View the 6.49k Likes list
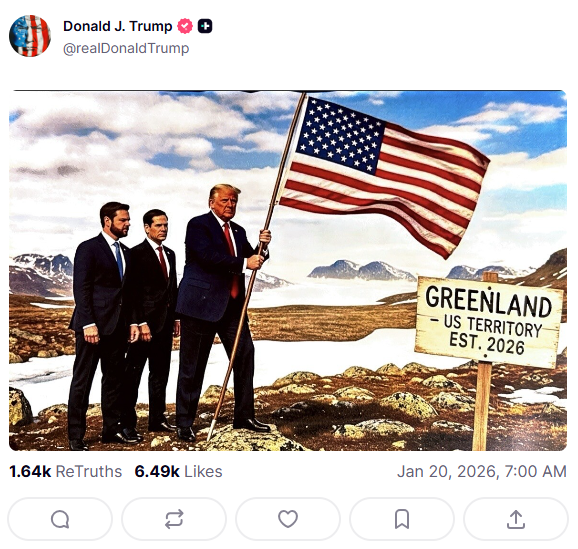The image size is (578, 549). click(x=178, y=471)
